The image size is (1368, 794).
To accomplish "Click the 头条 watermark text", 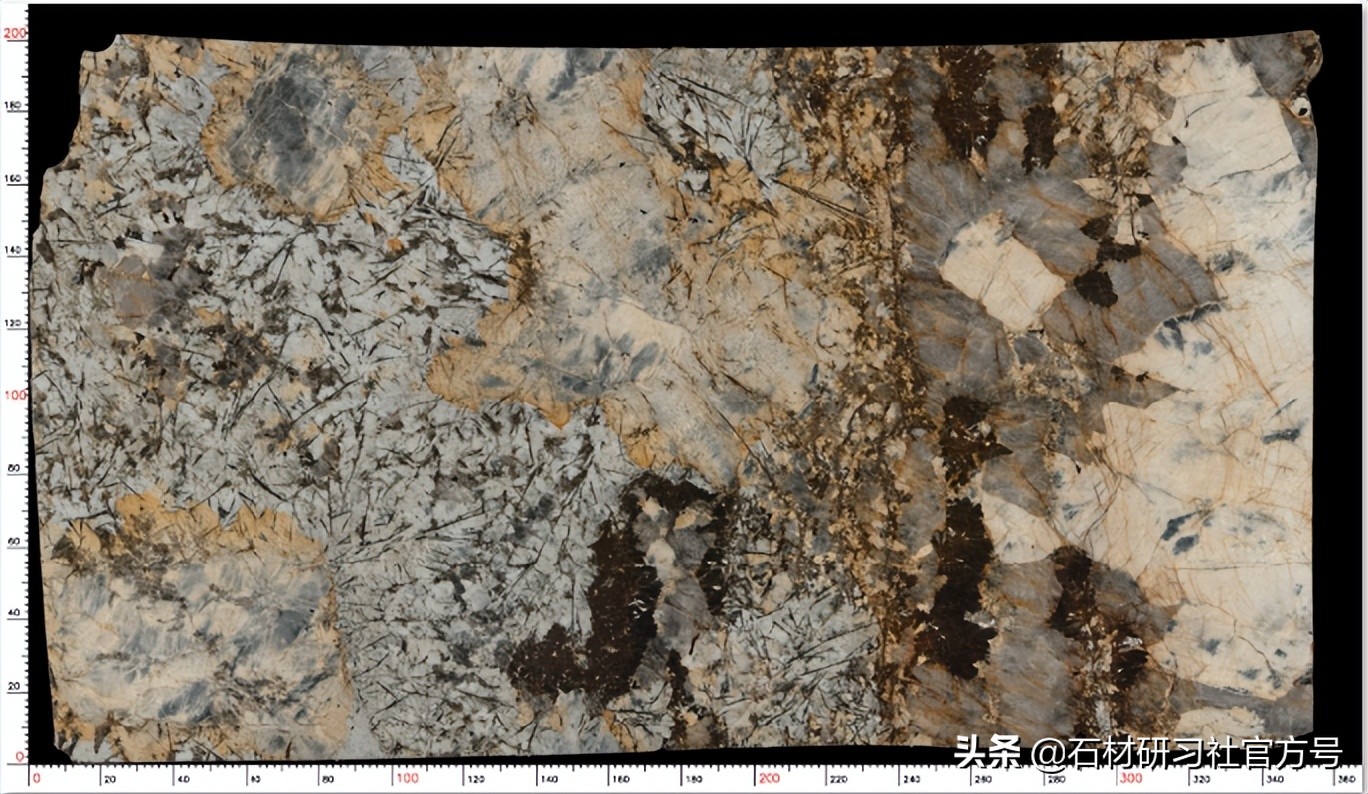I will 987,751.
